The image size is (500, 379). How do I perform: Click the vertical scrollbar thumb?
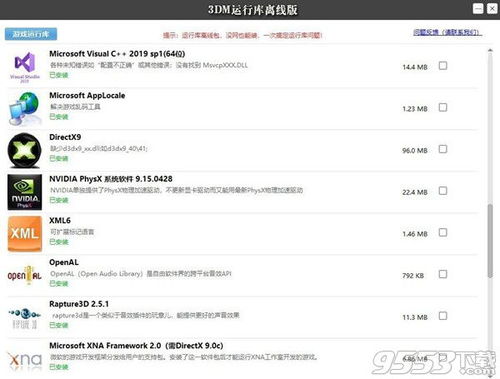(490, 241)
